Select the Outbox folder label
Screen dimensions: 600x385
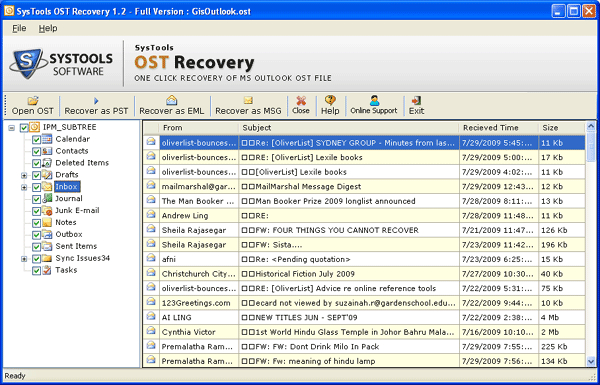pos(69,234)
